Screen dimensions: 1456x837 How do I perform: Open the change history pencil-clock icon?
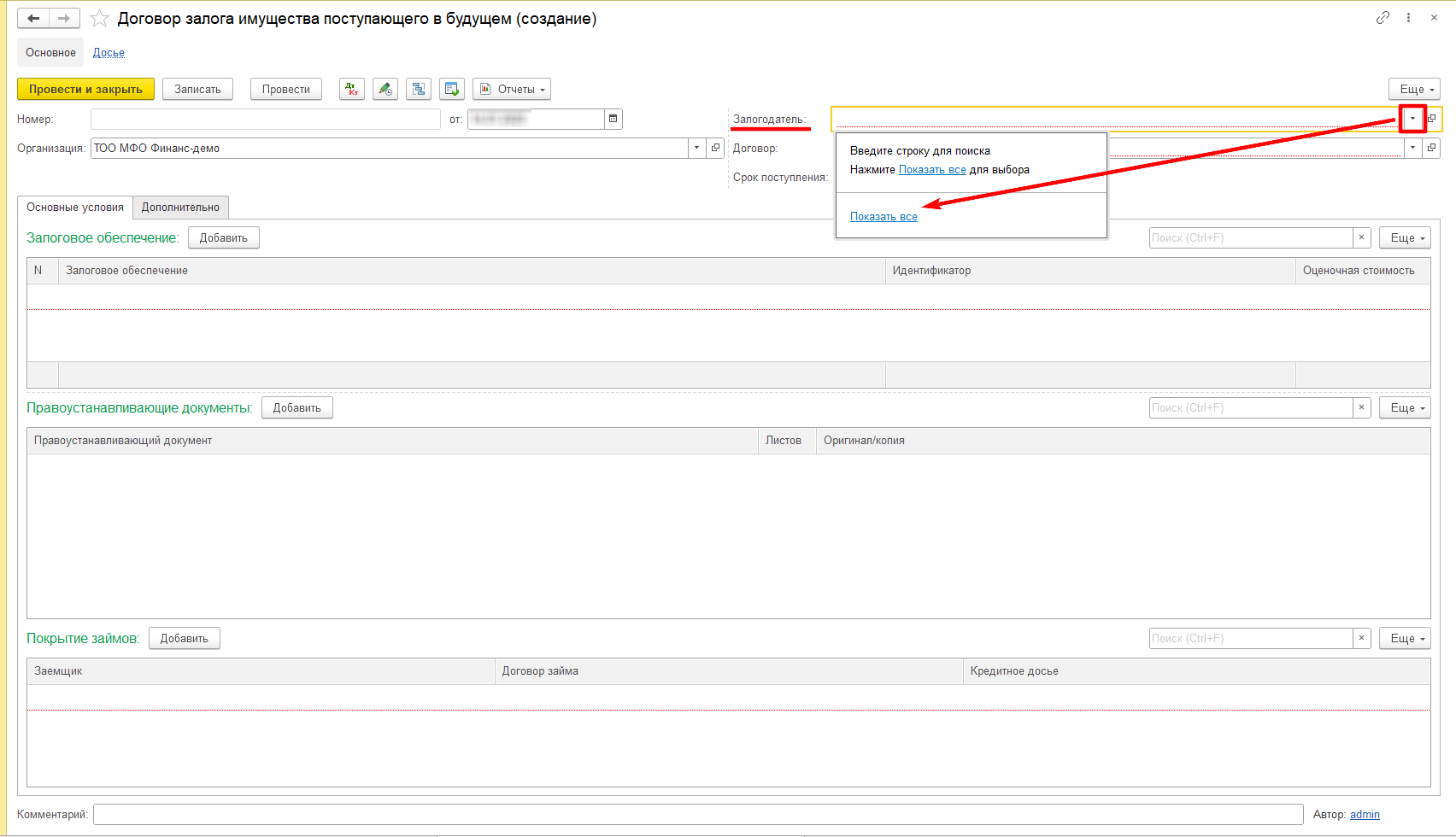coord(385,89)
